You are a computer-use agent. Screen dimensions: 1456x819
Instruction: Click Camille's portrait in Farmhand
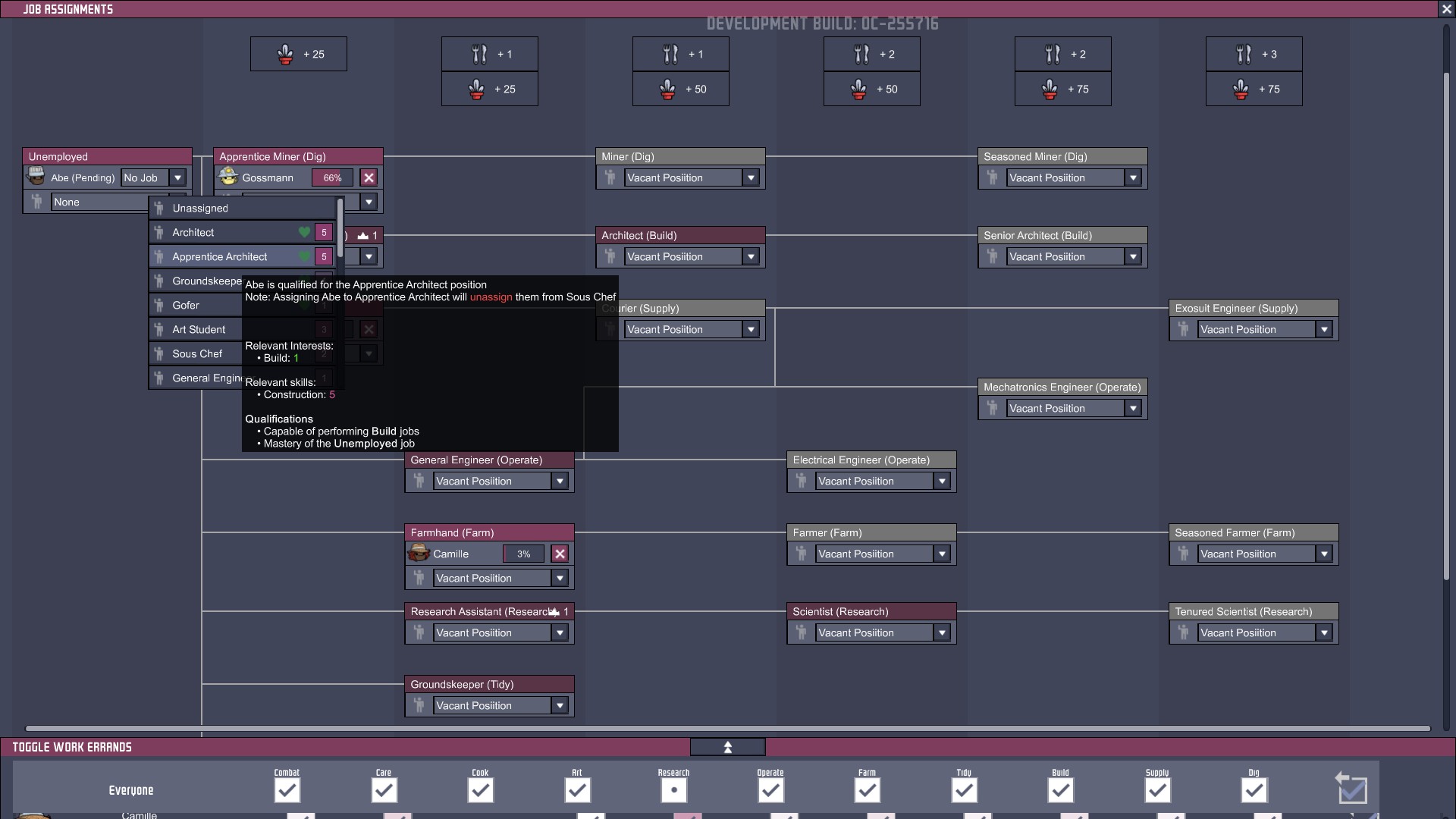point(419,553)
